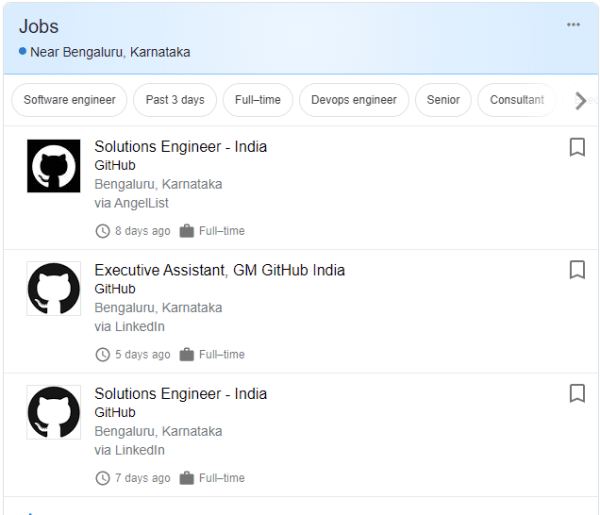Image resolution: width=600 pixels, height=515 pixels.
Task: Show more filter chips with right chevron
Action: (x=580, y=100)
